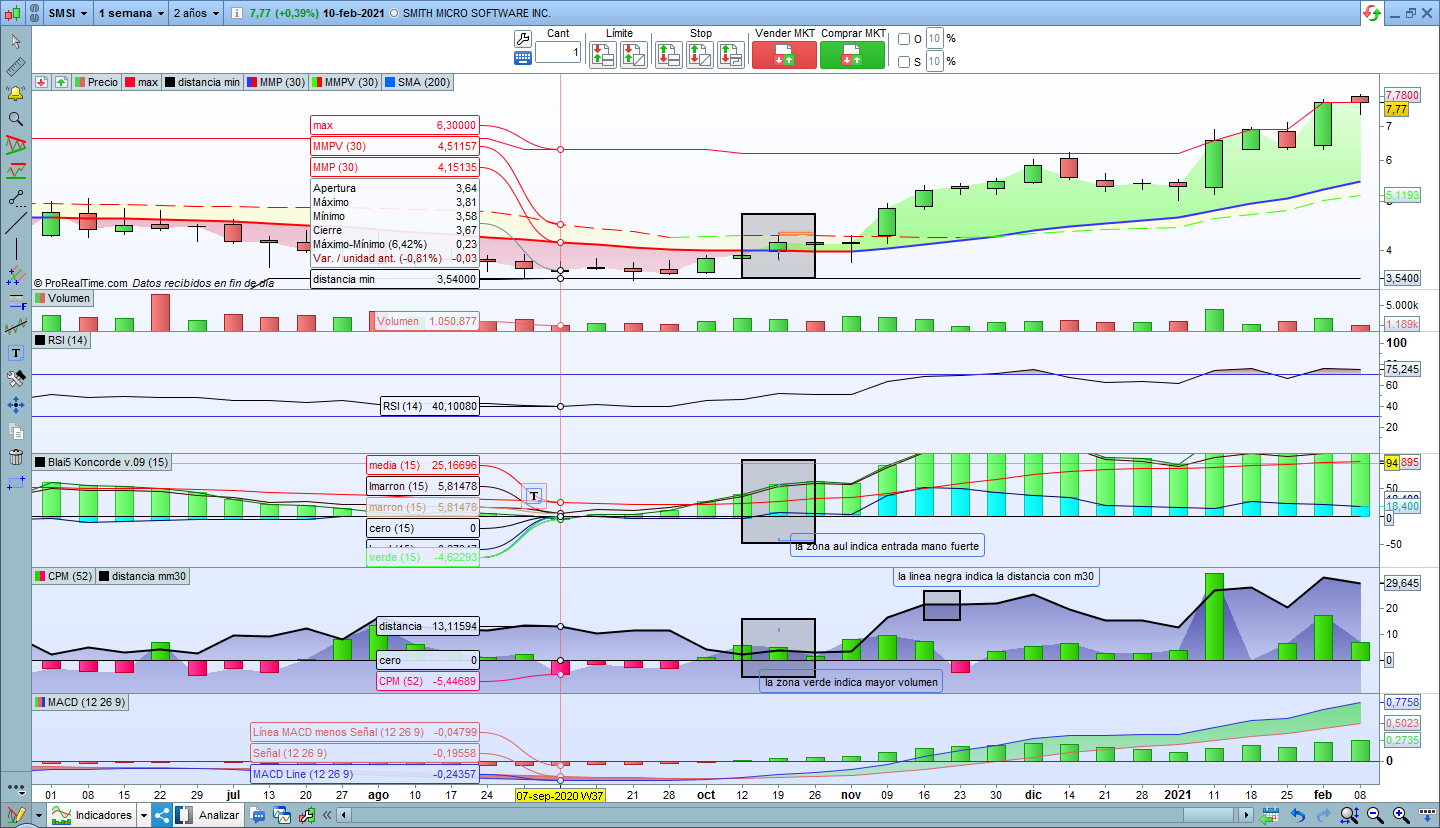The width and height of the screenshot is (1440, 828).
Task: Open the order settings wrench icon
Action: (523, 39)
